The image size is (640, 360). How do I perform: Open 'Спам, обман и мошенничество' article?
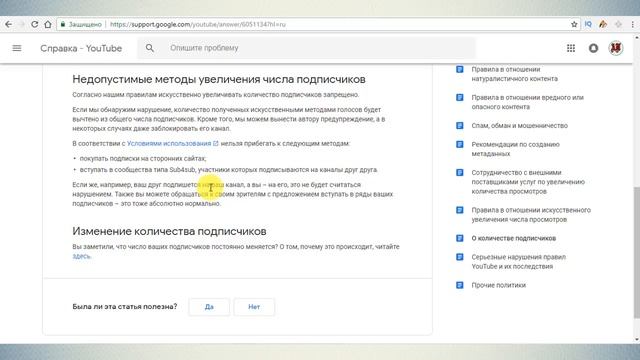point(519,126)
